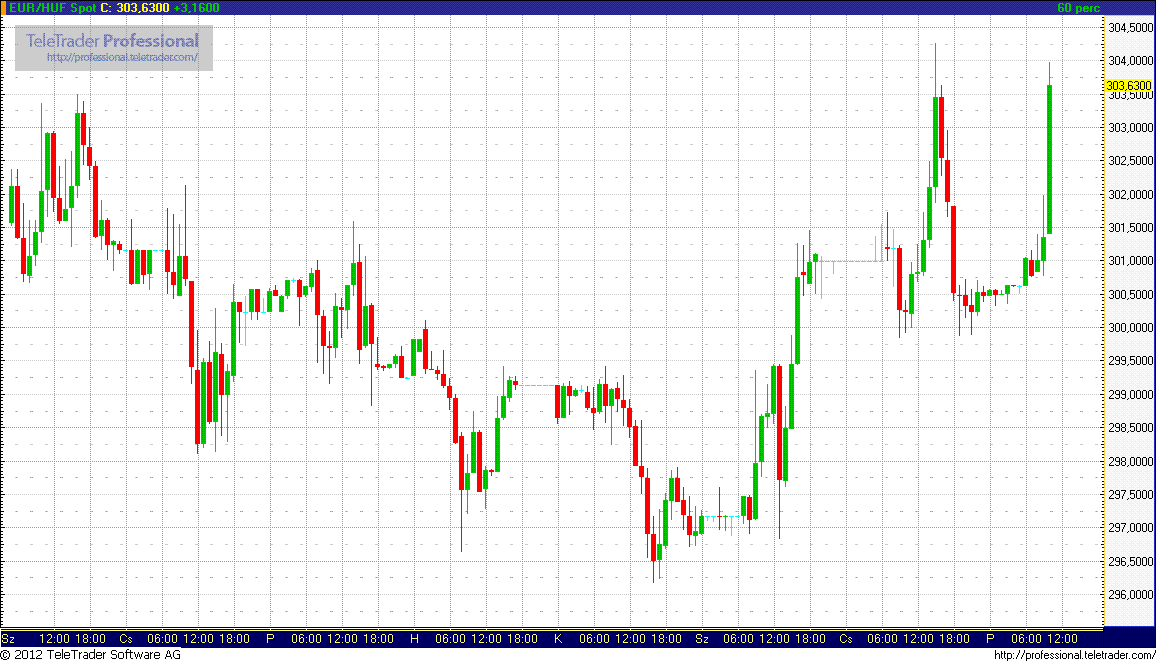Screen dimensions: 1156x664
Task: Click the yellow current price tag 303,6300
Action: point(1129,85)
